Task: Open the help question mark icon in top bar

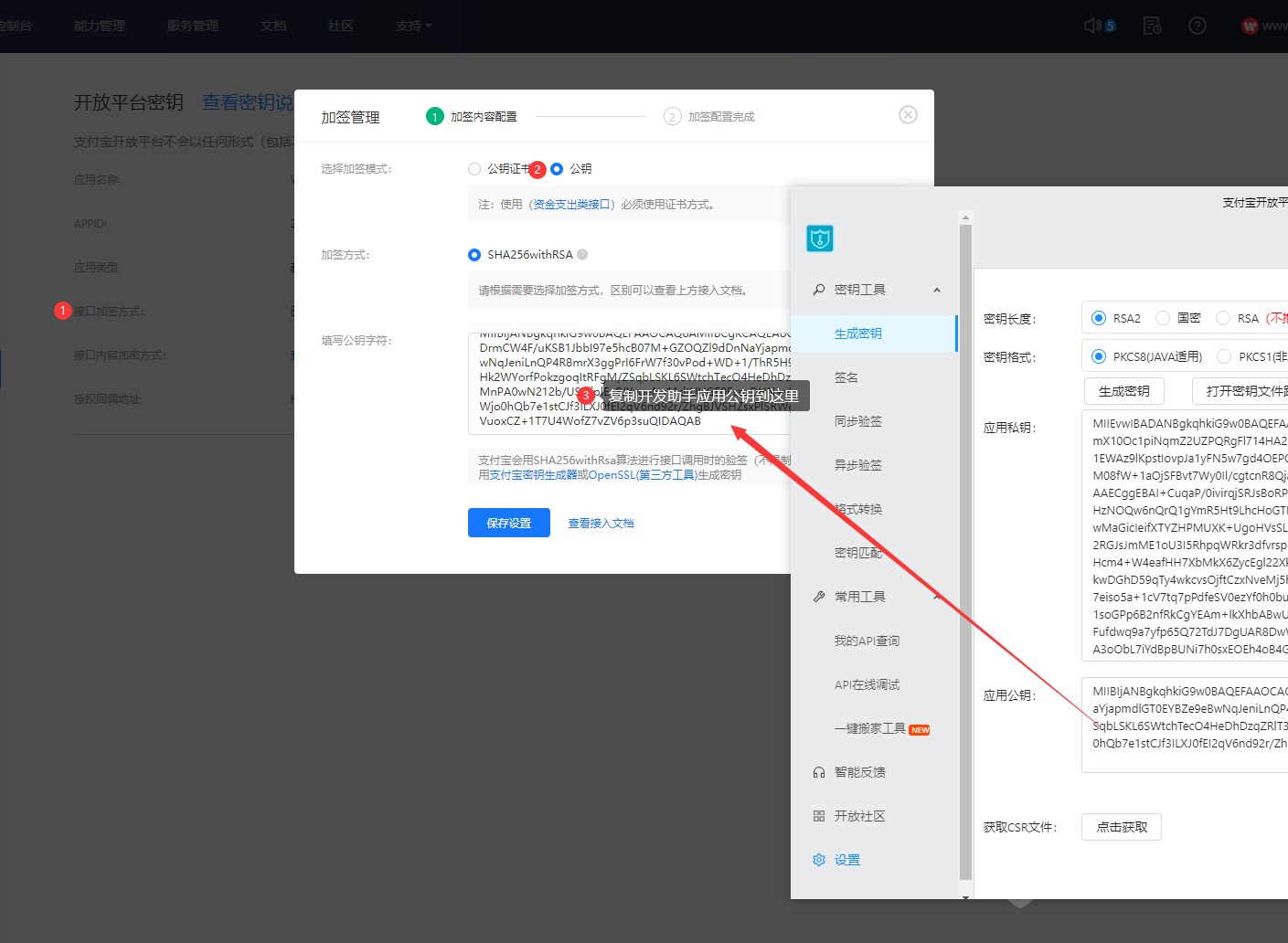Action: (x=1198, y=26)
